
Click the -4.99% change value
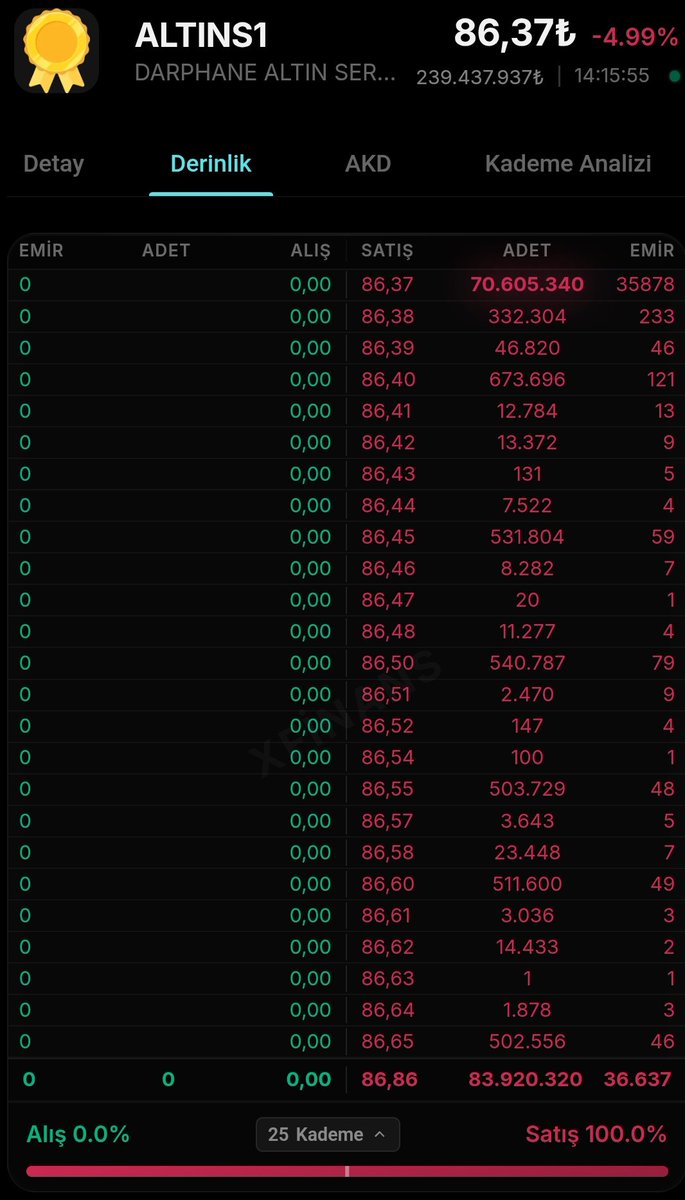click(x=635, y=37)
